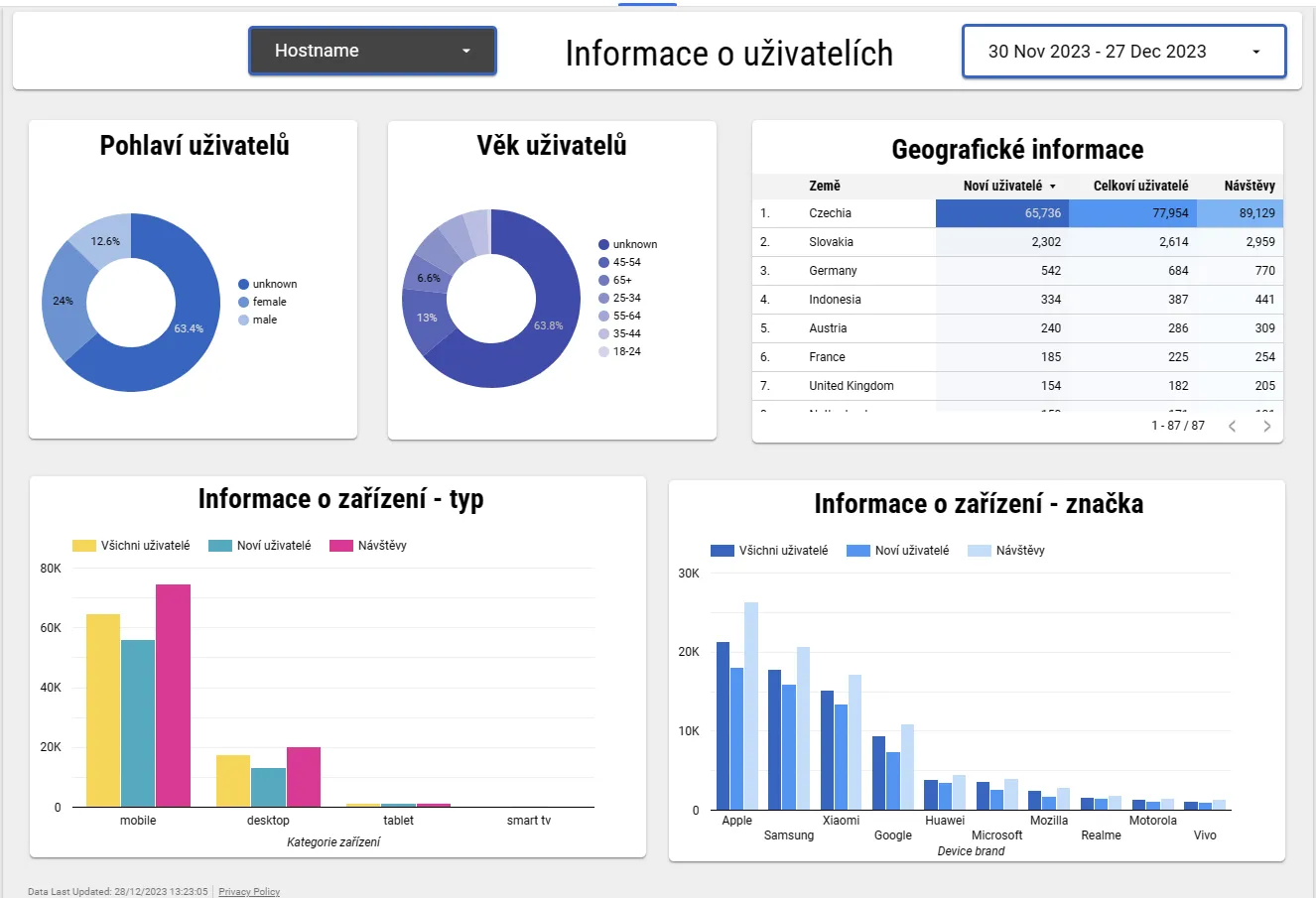Click the female legend item in gender chart
The width and height of the screenshot is (1316, 898).
tap(263, 302)
